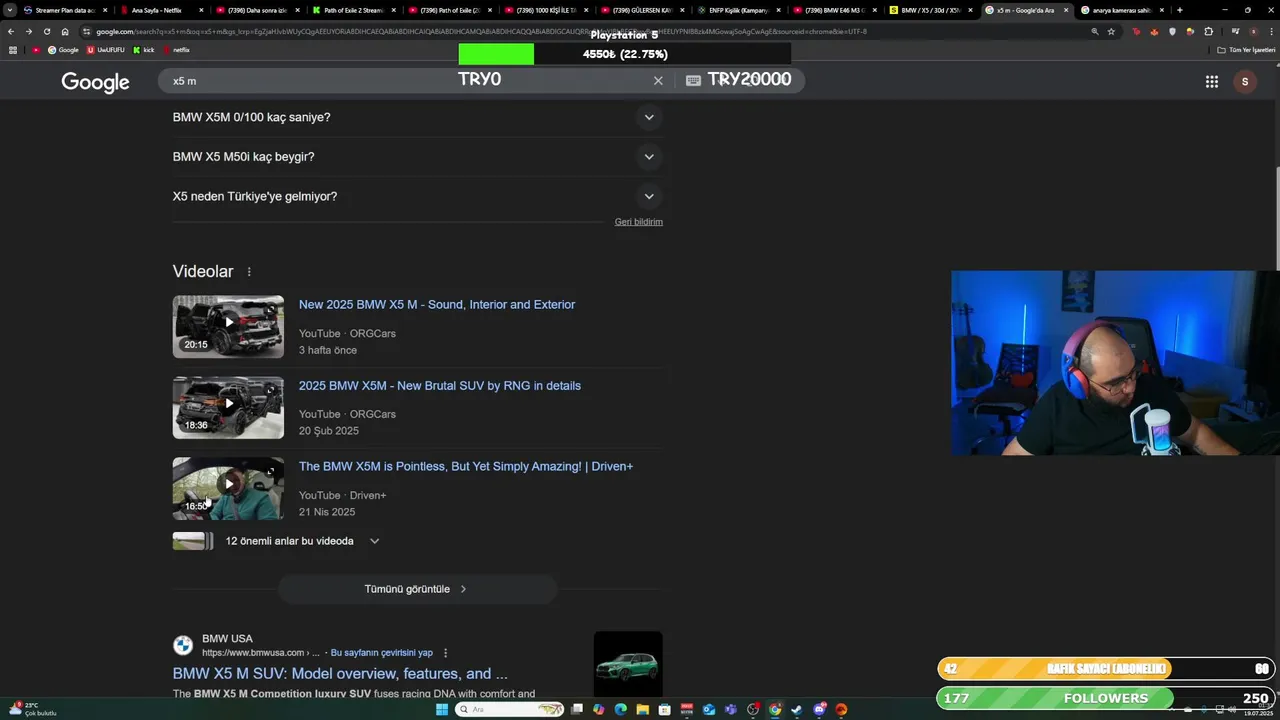Open the green BMW X5 M result thumbnail
1280x720 pixels.
pos(628,664)
